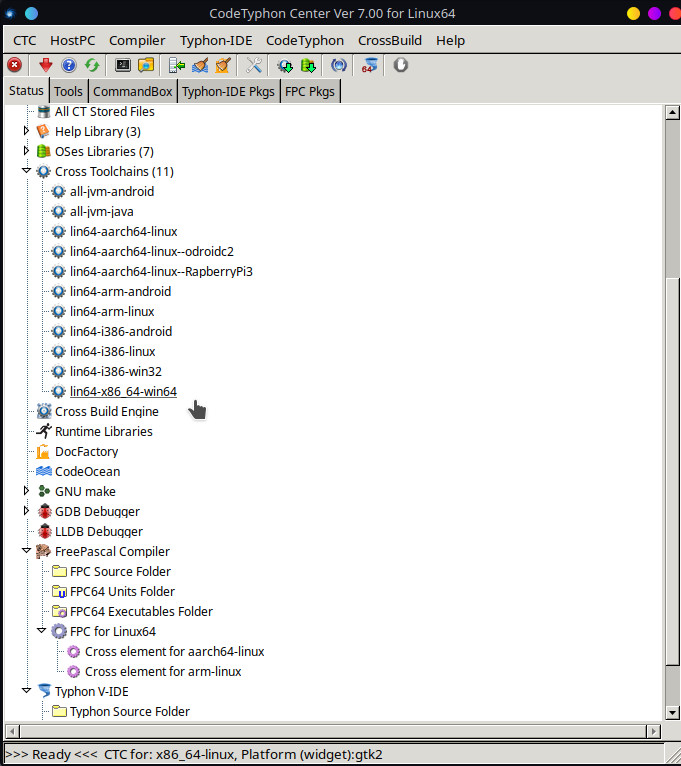
Task: Click the GDB Debugger red bug icon
Action: [x=44, y=511]
